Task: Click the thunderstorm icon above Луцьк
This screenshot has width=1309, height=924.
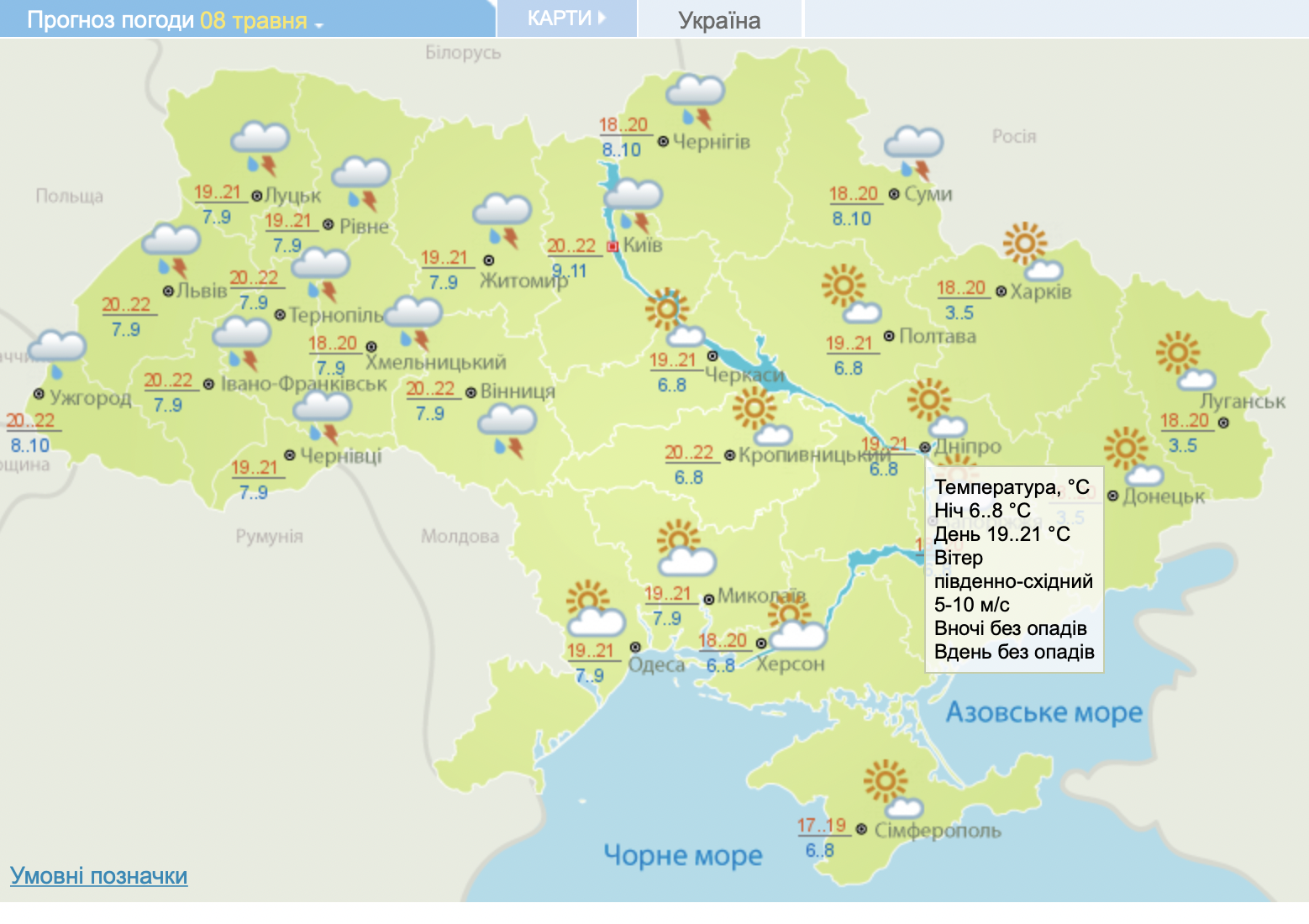Action: [260, 149]
